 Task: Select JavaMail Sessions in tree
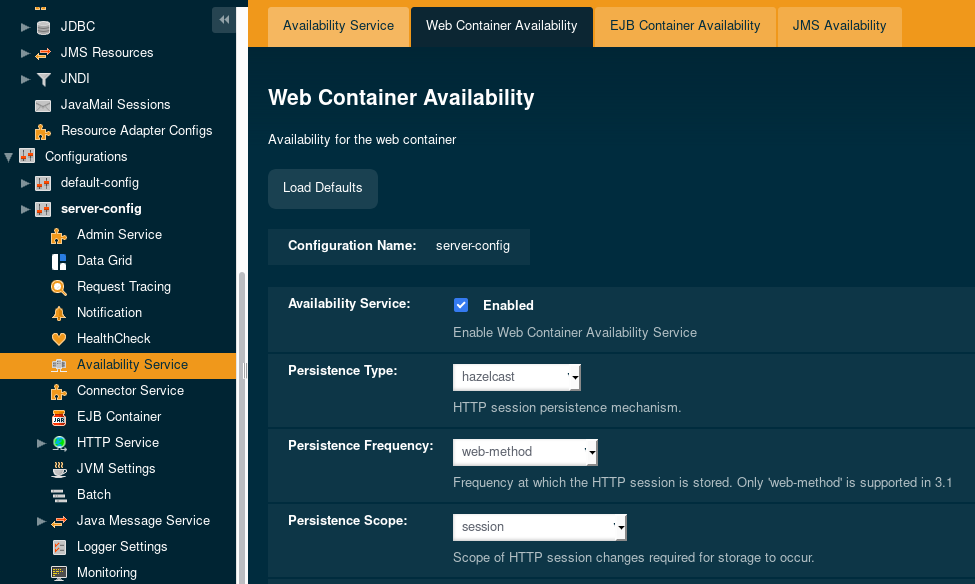[116, 104]
